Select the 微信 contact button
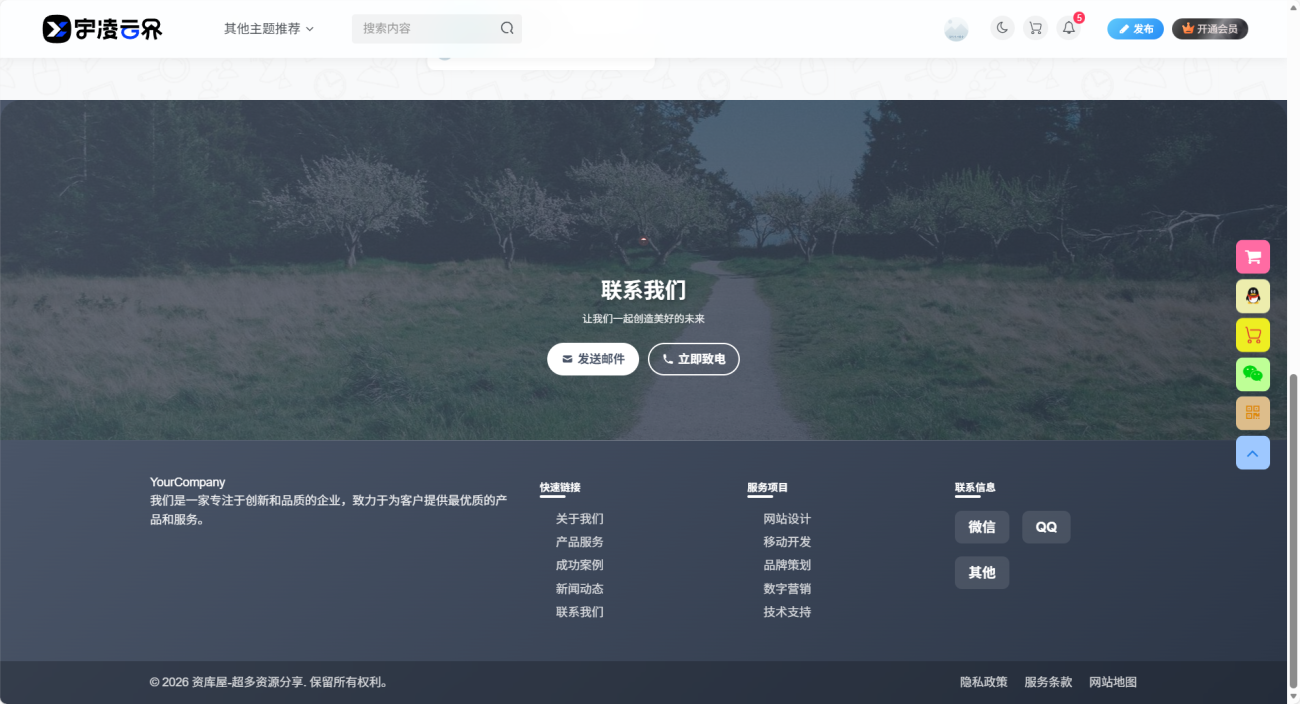Image resolution: width=1300 pixels, height=704 pixels. (x=982, y=527)
